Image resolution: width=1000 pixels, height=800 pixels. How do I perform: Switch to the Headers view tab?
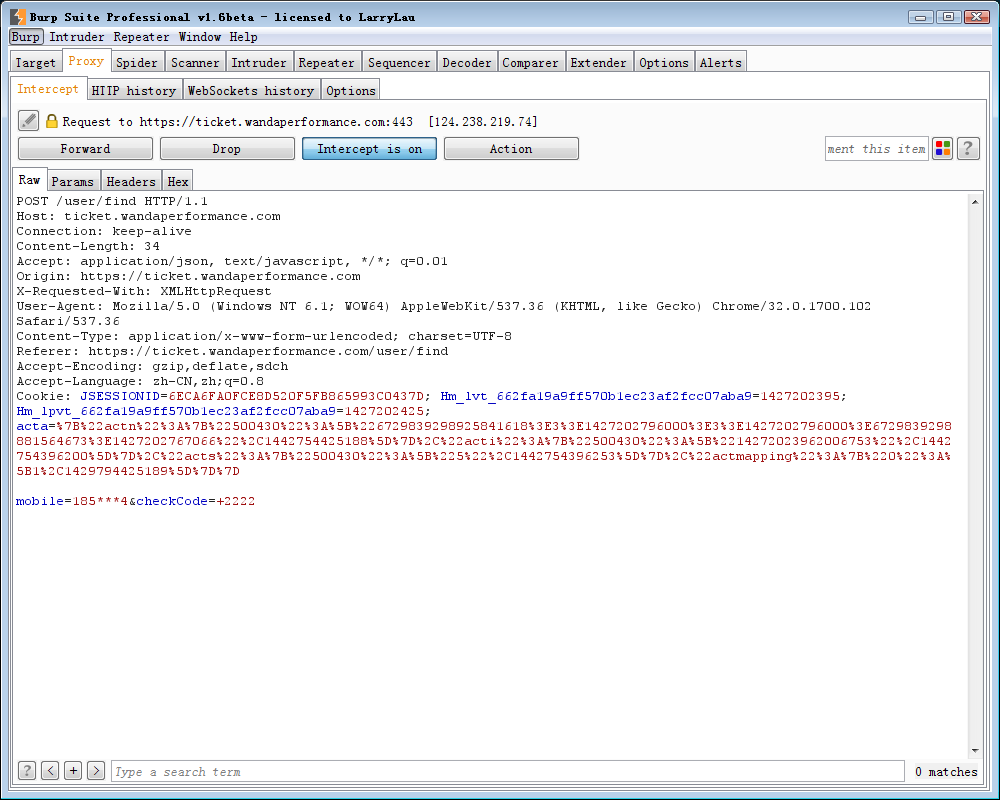coord(131,181)
